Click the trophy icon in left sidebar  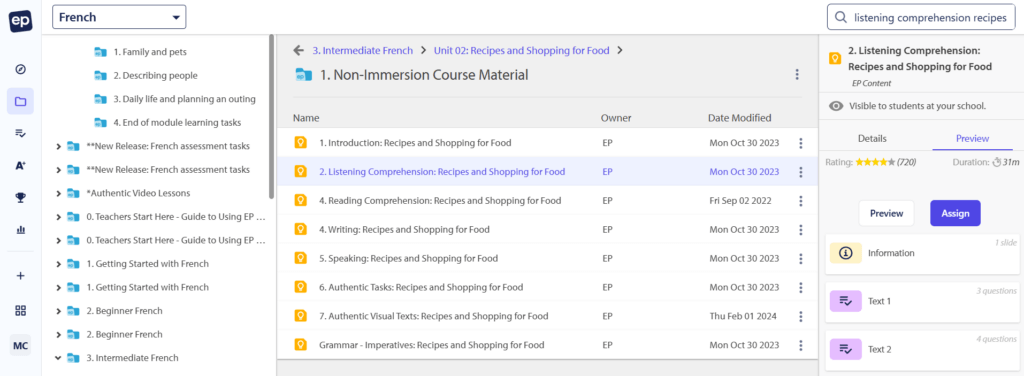point(20,198)
